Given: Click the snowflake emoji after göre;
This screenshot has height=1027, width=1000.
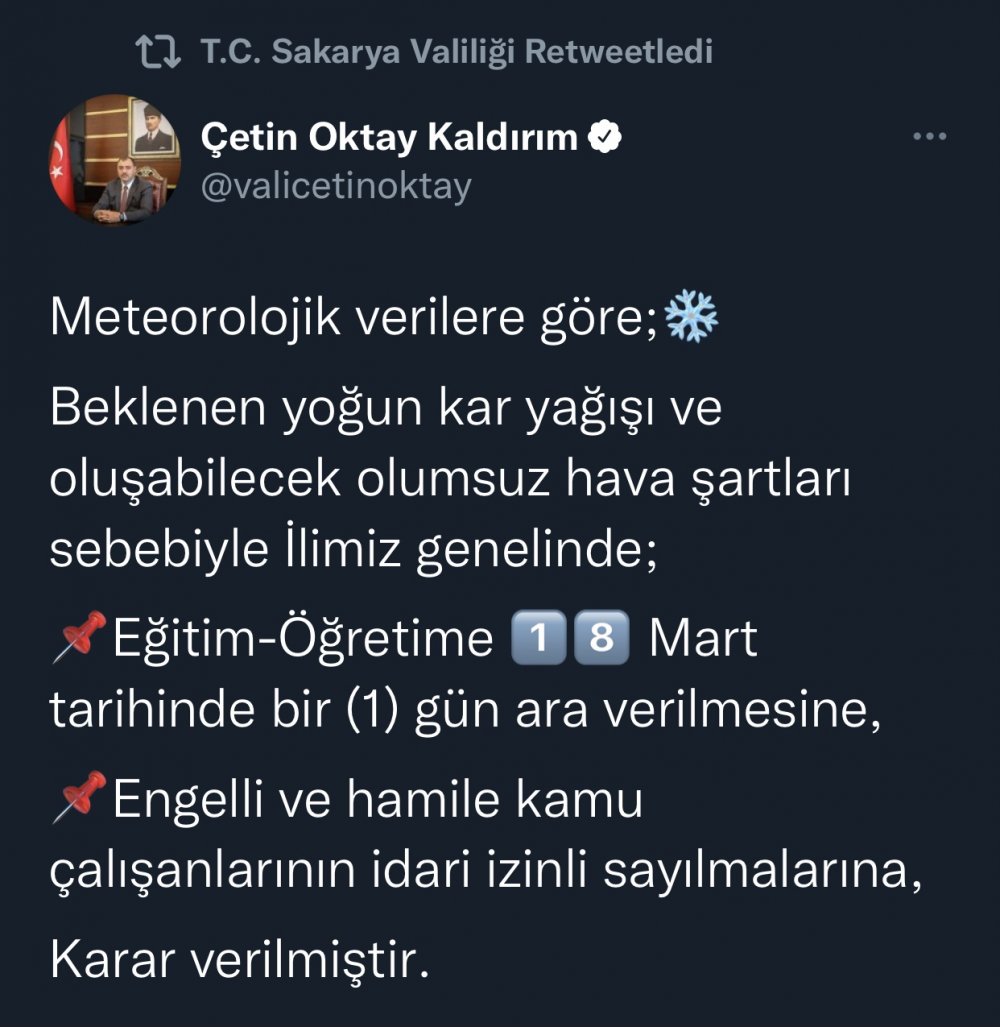Looking at the screenshot, I should (692, 317).
